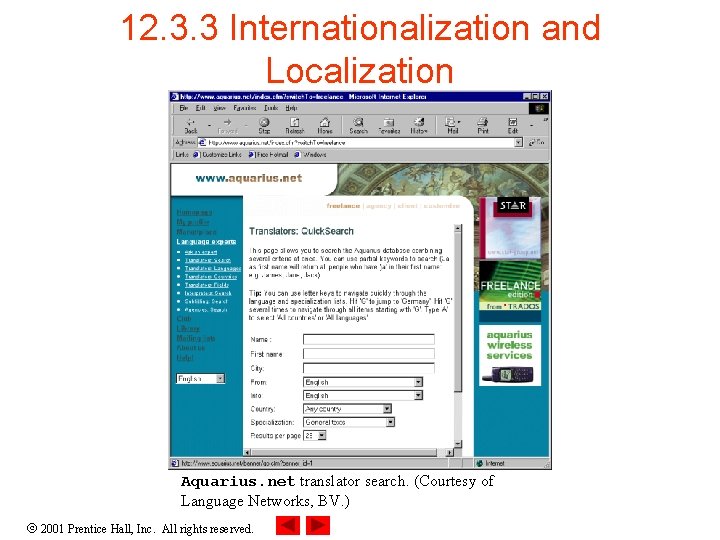Click the Search toolbar button
Viewport: 720px width, 540px height.
[x=358, y=125]
